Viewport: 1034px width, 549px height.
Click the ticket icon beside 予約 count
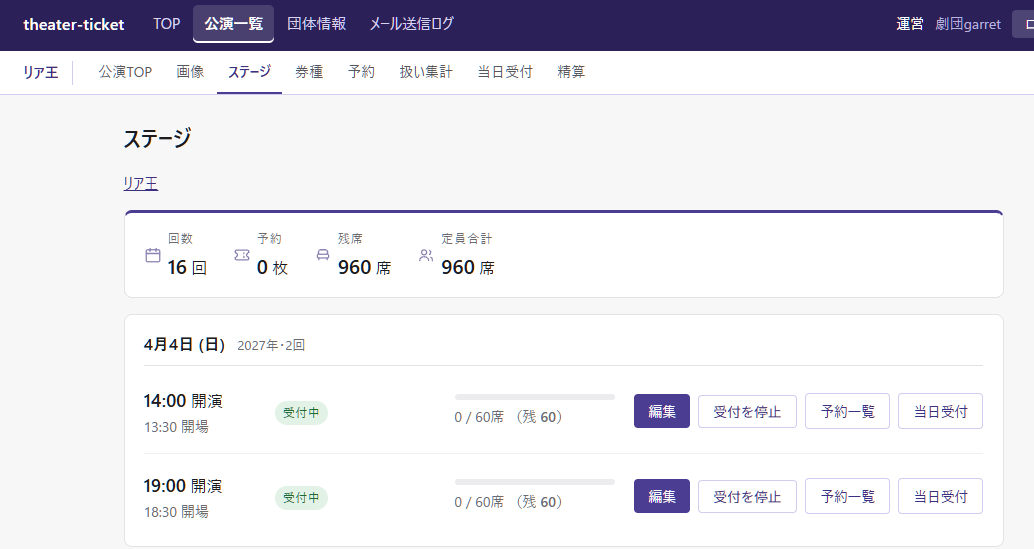point(242,255)
